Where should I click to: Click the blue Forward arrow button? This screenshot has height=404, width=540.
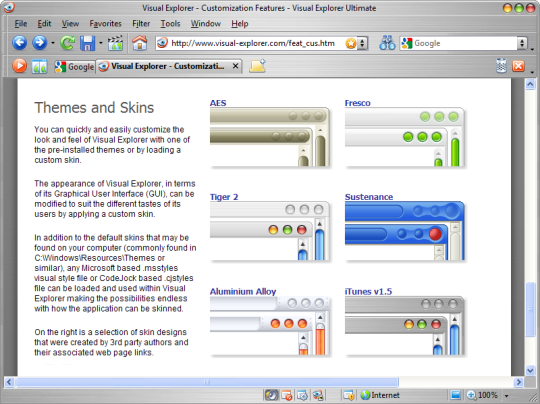pos(40,43)
